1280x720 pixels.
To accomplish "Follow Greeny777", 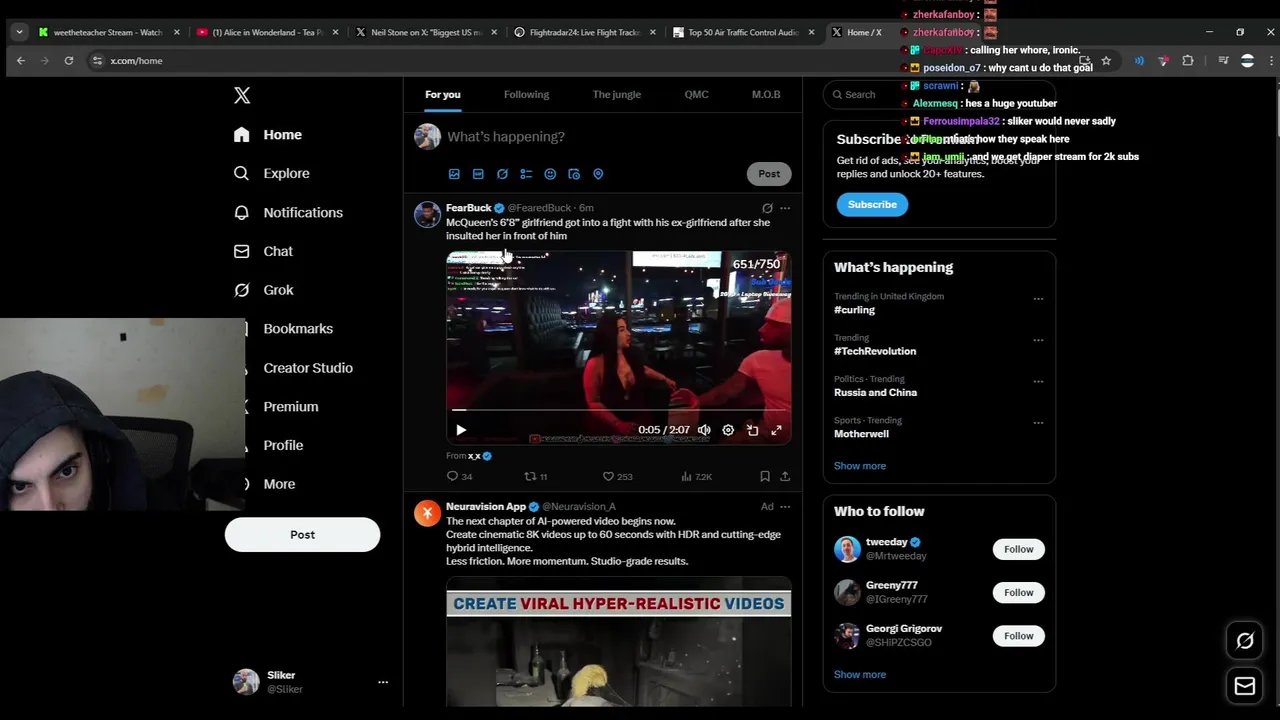I will click(x=1018, y=592).
